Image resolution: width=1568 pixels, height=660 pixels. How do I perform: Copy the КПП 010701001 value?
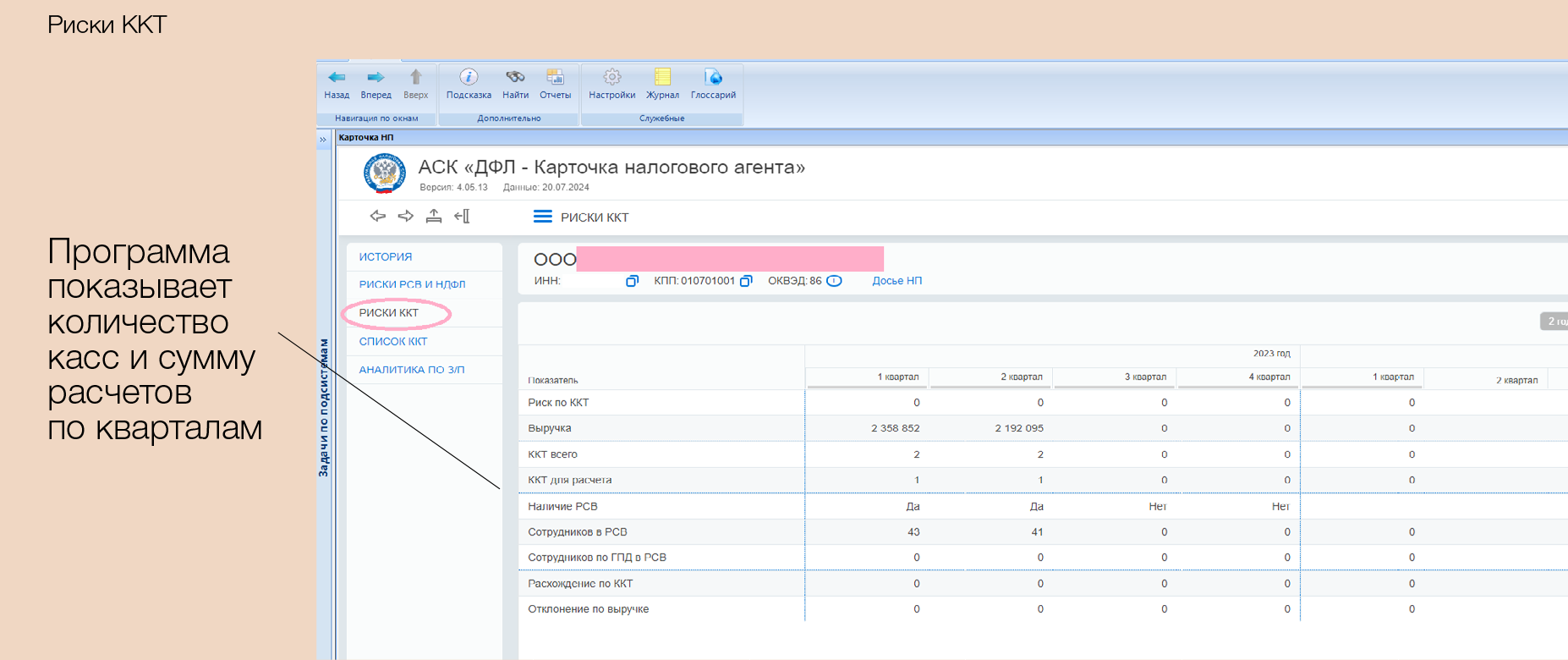[746, 281]
